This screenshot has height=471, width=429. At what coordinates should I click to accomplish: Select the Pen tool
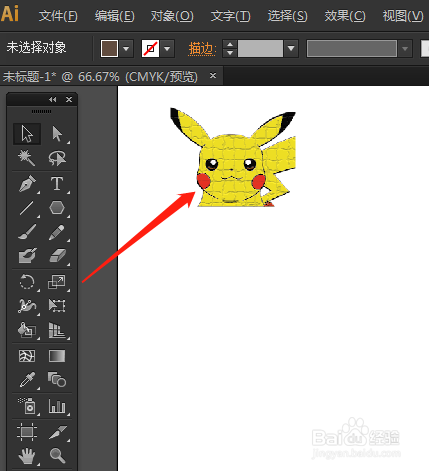point(27,184)
